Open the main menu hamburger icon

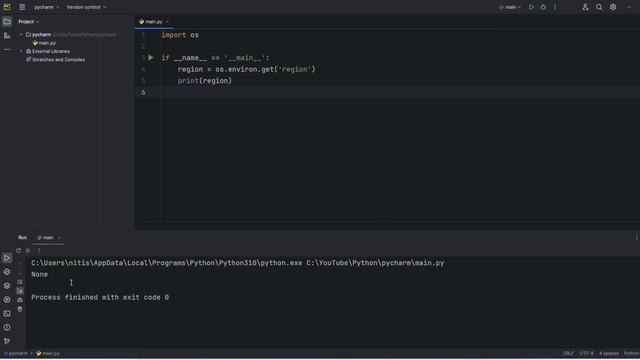click(22, 7)
